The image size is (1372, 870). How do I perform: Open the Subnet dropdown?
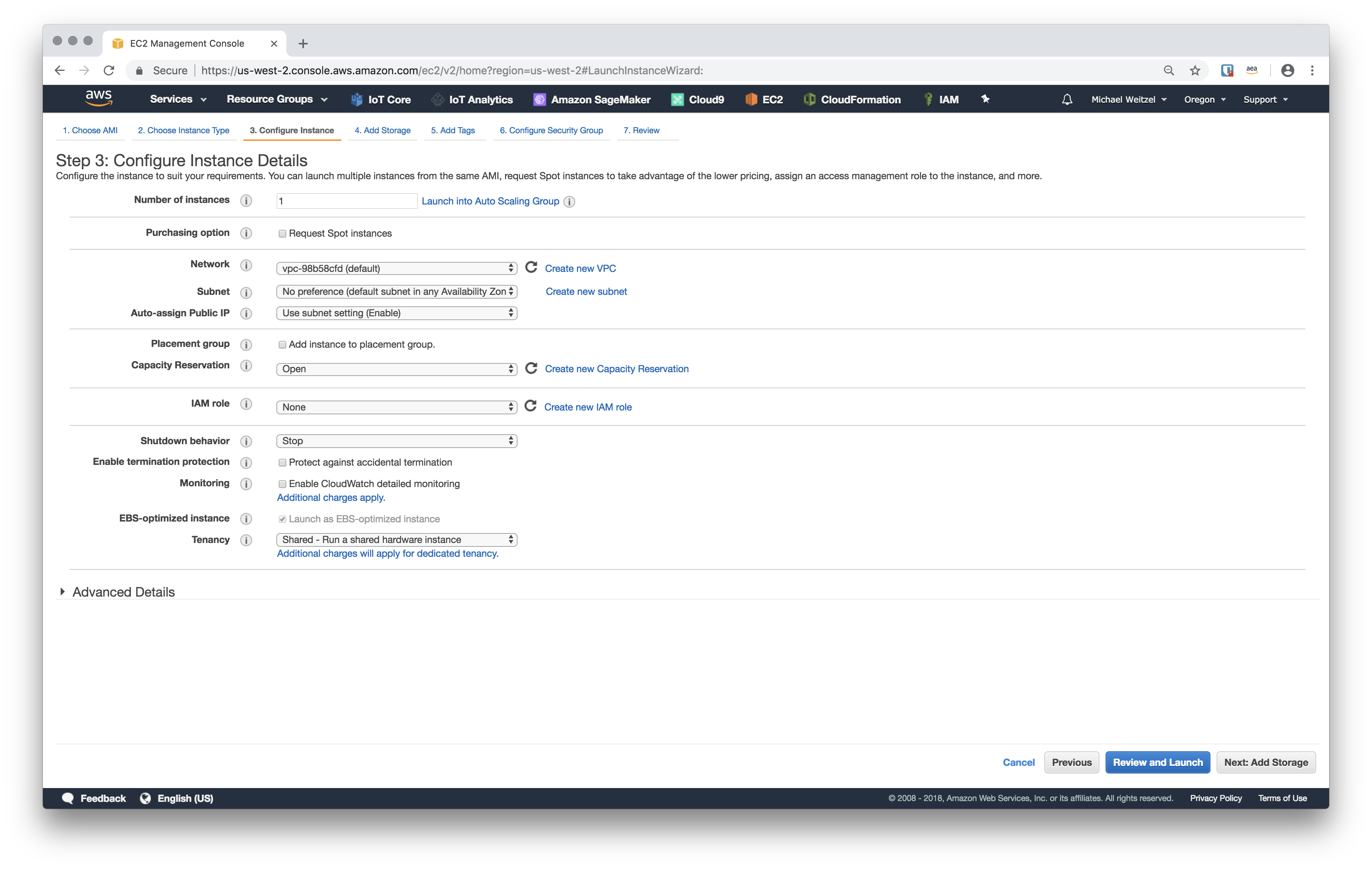tap(397, 291)
